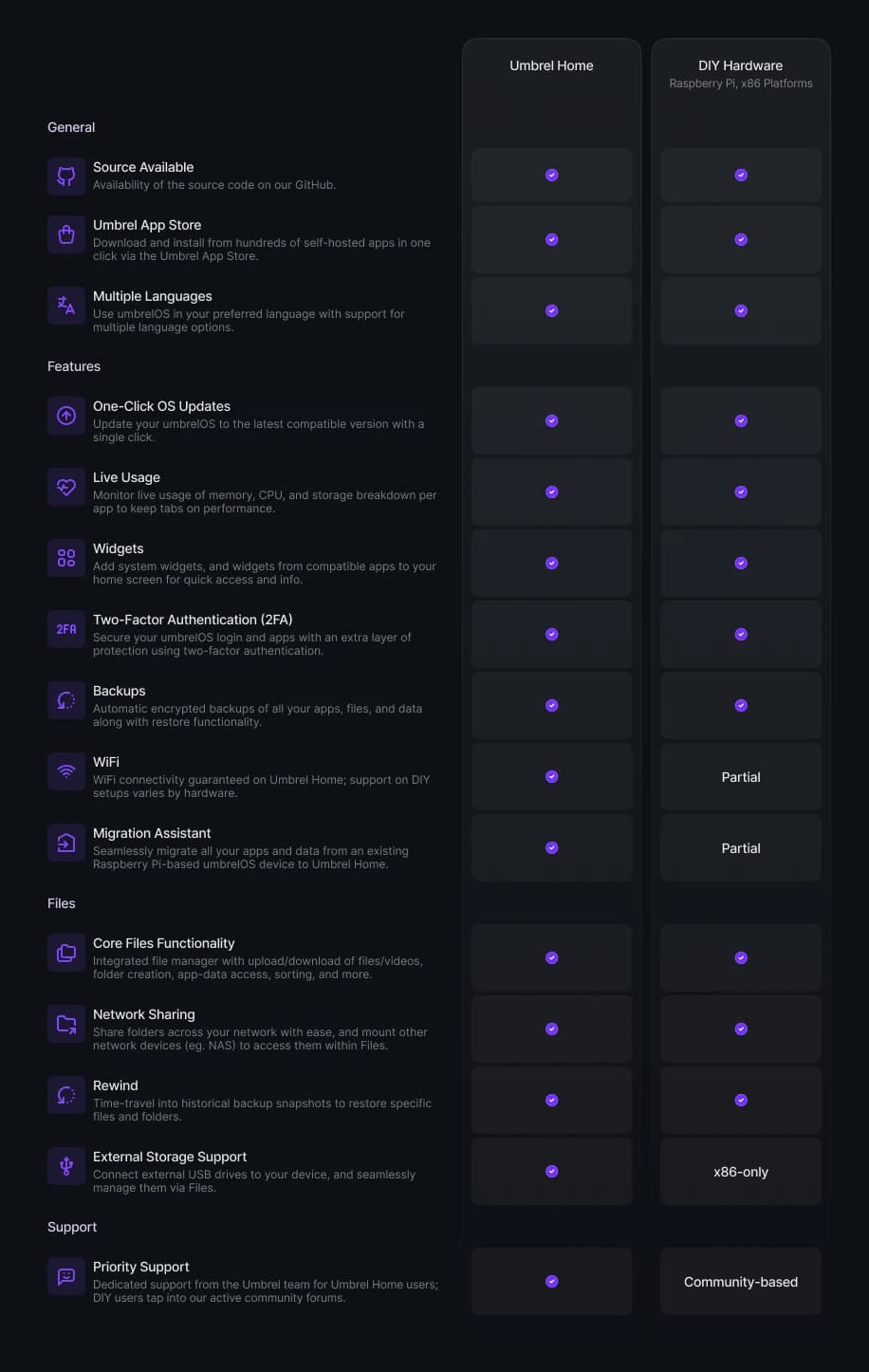Click the Partial cell in the WiFi row
Screen dimensions: 869x1372
point(741,777)
